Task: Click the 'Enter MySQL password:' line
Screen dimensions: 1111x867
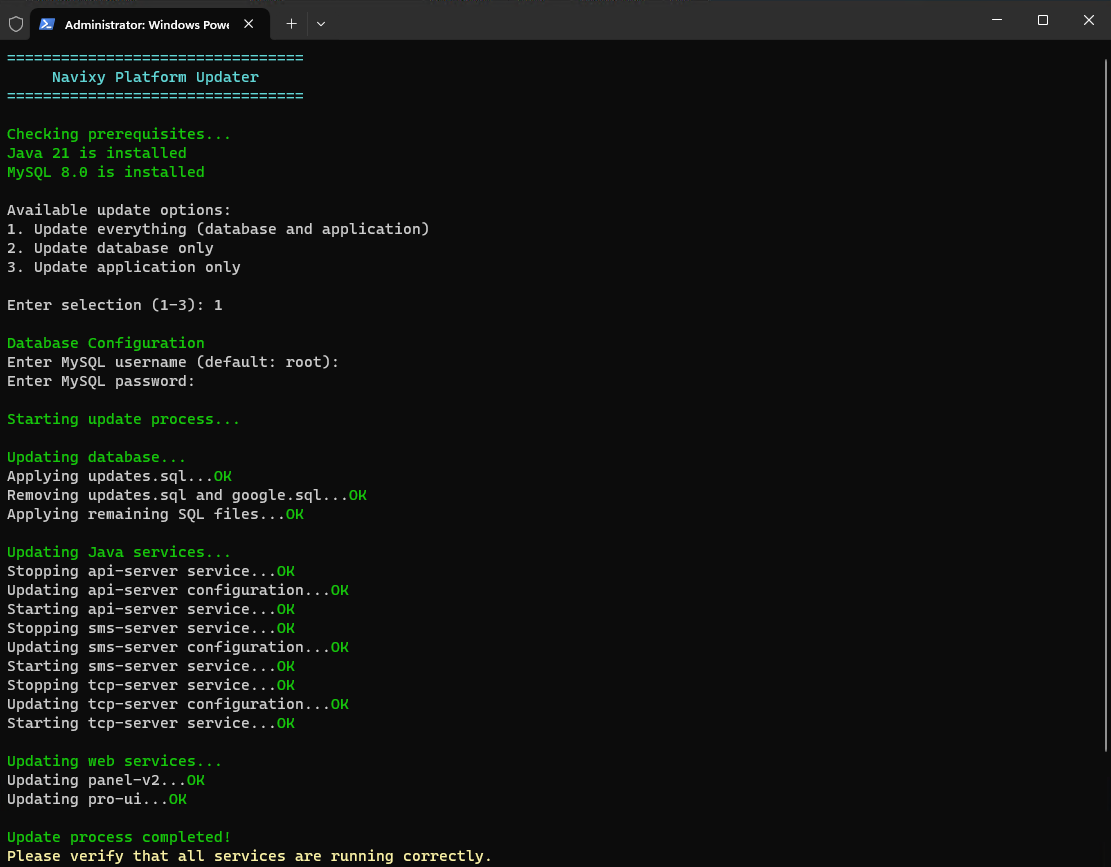Action: [101, 381]
